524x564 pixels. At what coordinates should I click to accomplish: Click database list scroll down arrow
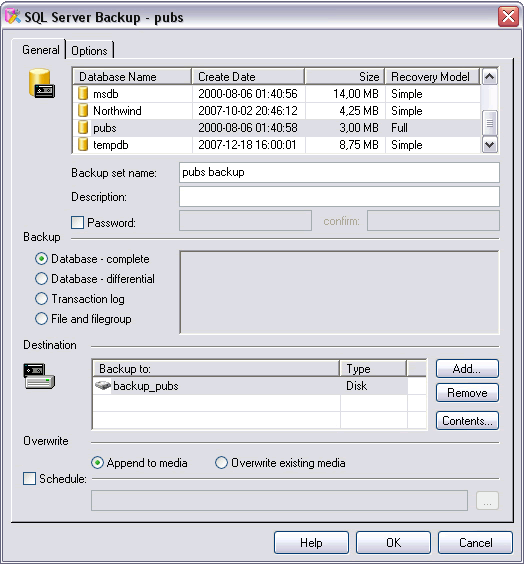point(489,145)
